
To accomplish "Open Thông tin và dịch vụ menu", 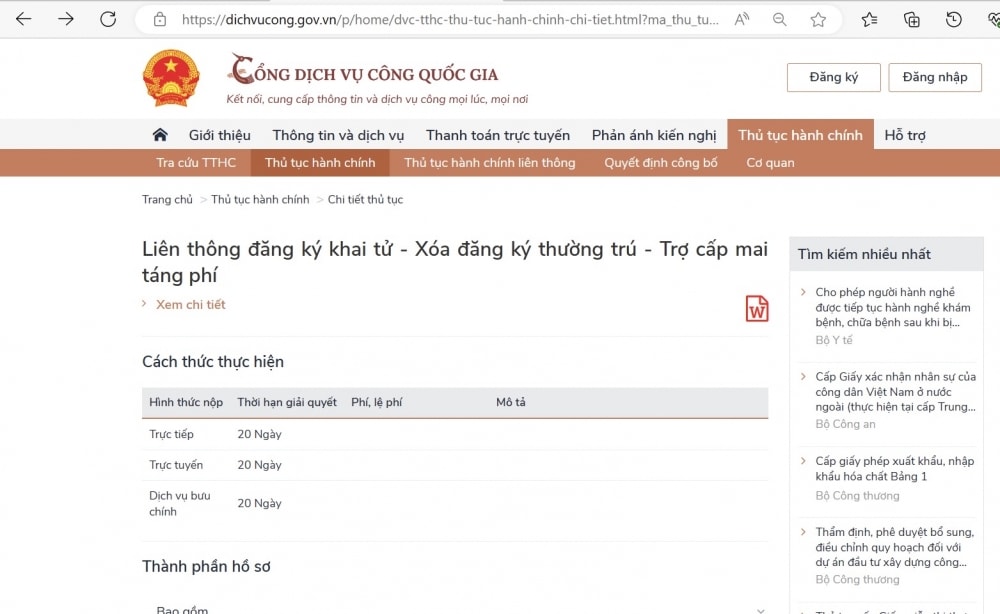I will pyautogui.click(x=338, y=135).
